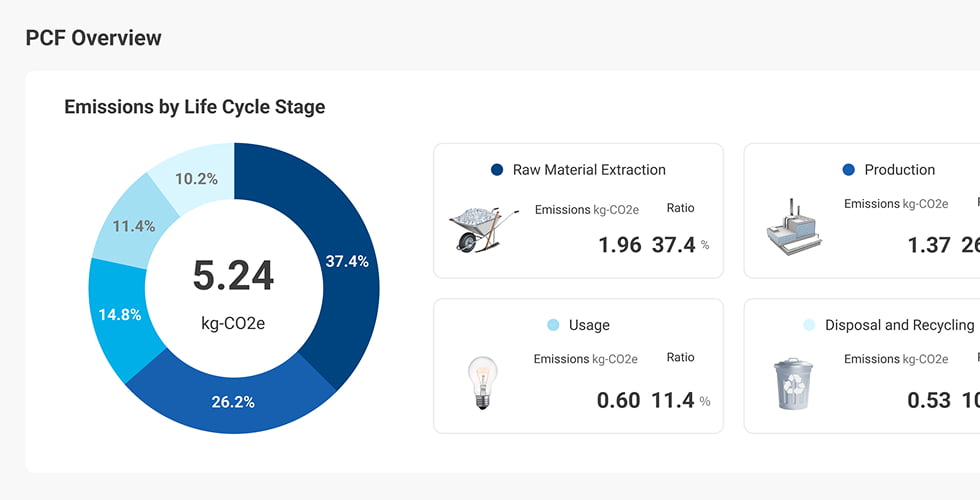Click the light bulb Usage icon
Viewport: 980px width, 500px height.
point(482,382)
